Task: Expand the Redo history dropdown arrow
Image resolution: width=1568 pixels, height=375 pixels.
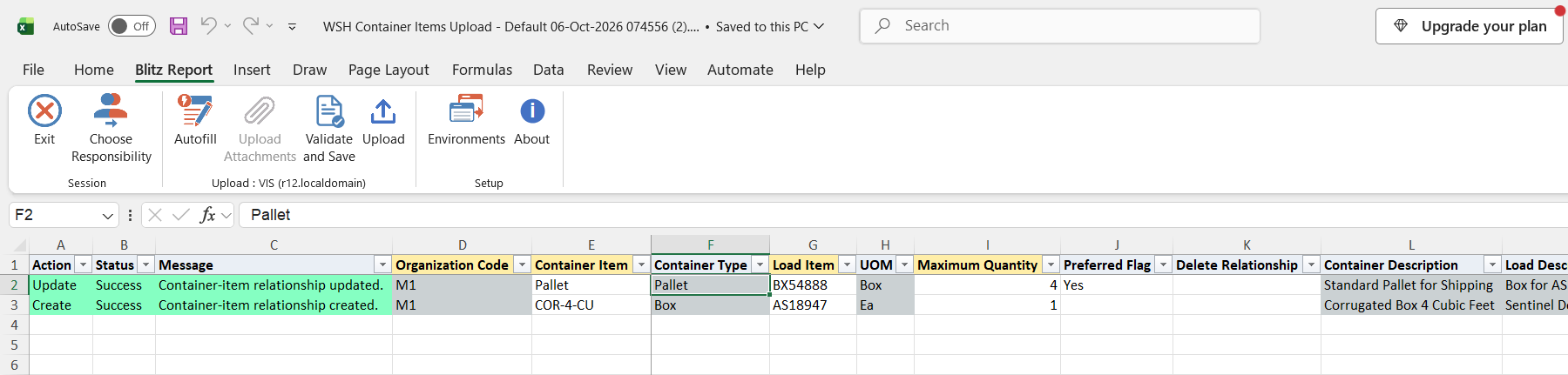Action: click(269, 26)
